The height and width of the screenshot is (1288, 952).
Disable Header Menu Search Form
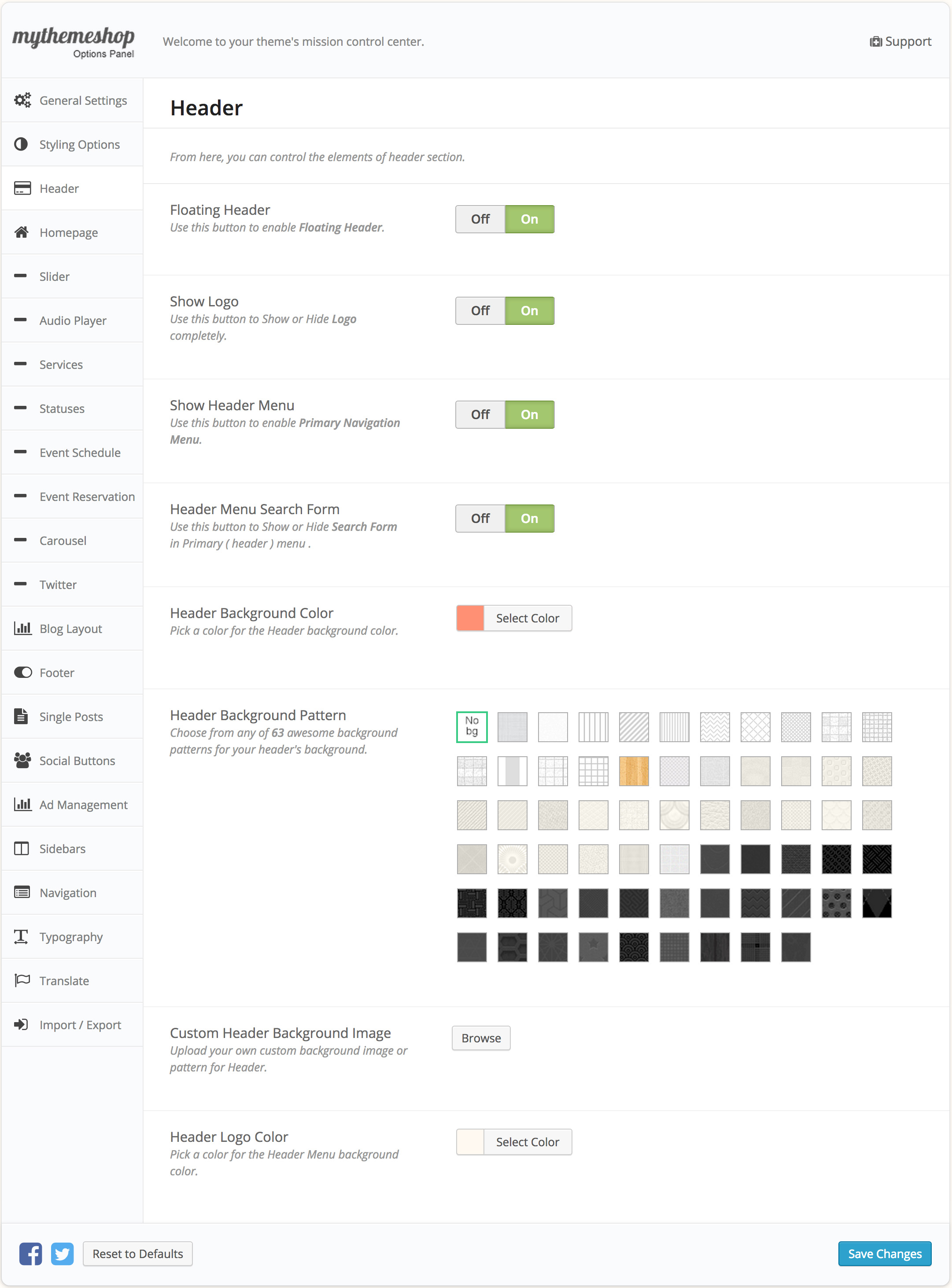pos(480,519)
